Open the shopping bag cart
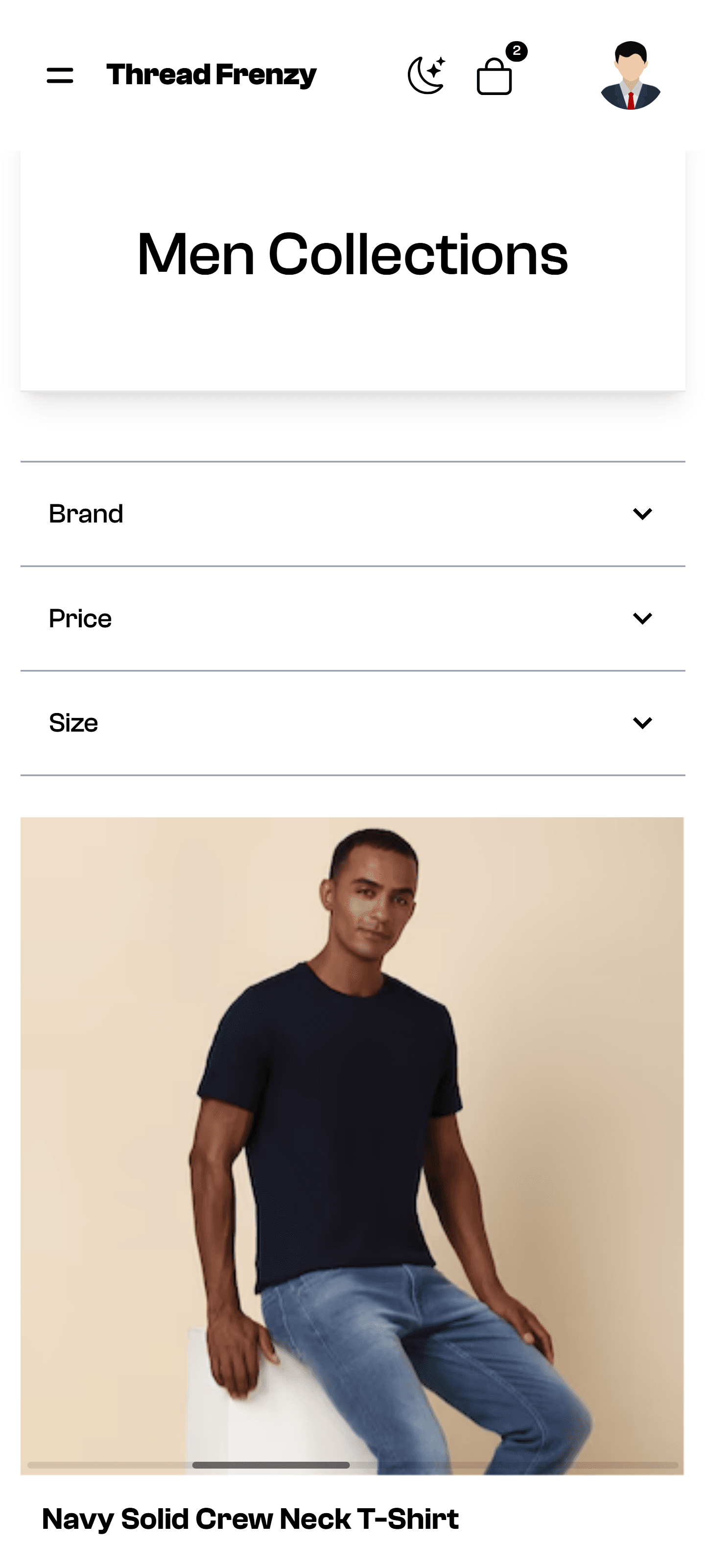This screenshot has width=706, height=1568. click(494, 77)
